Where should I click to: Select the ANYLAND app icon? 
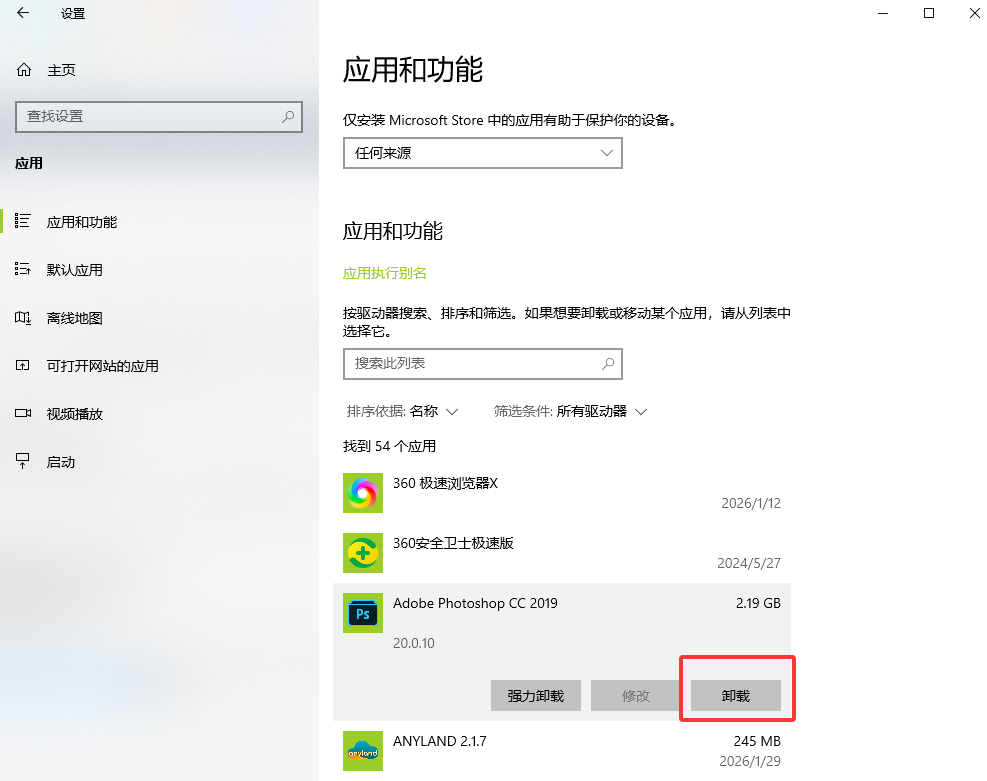click(362, 751)
